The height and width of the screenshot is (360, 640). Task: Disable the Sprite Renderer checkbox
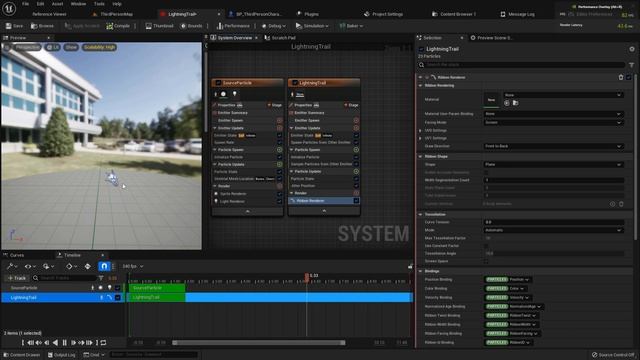click(x=280, y=194)
